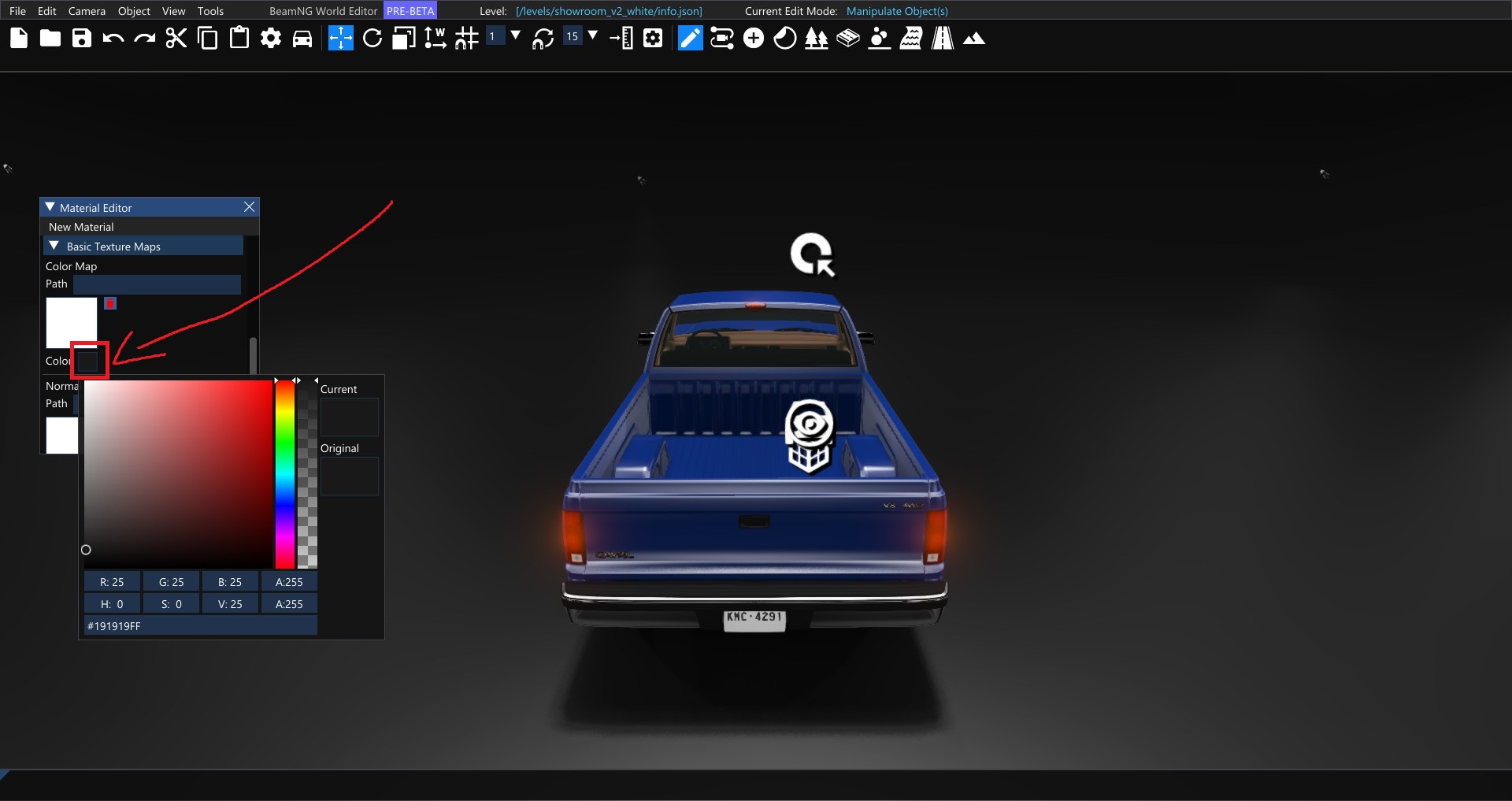Select the road editor tool
Image resolution: width=1512 pixels, height=801 pixels.
click(943, 38)
